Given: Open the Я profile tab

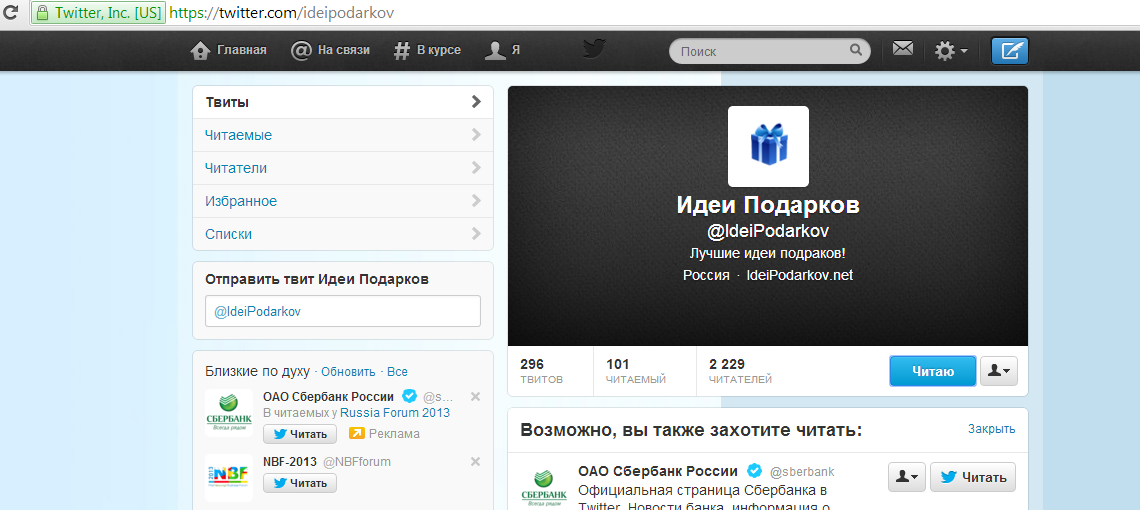Looking at the screenshot, I should tap(503, 50).
